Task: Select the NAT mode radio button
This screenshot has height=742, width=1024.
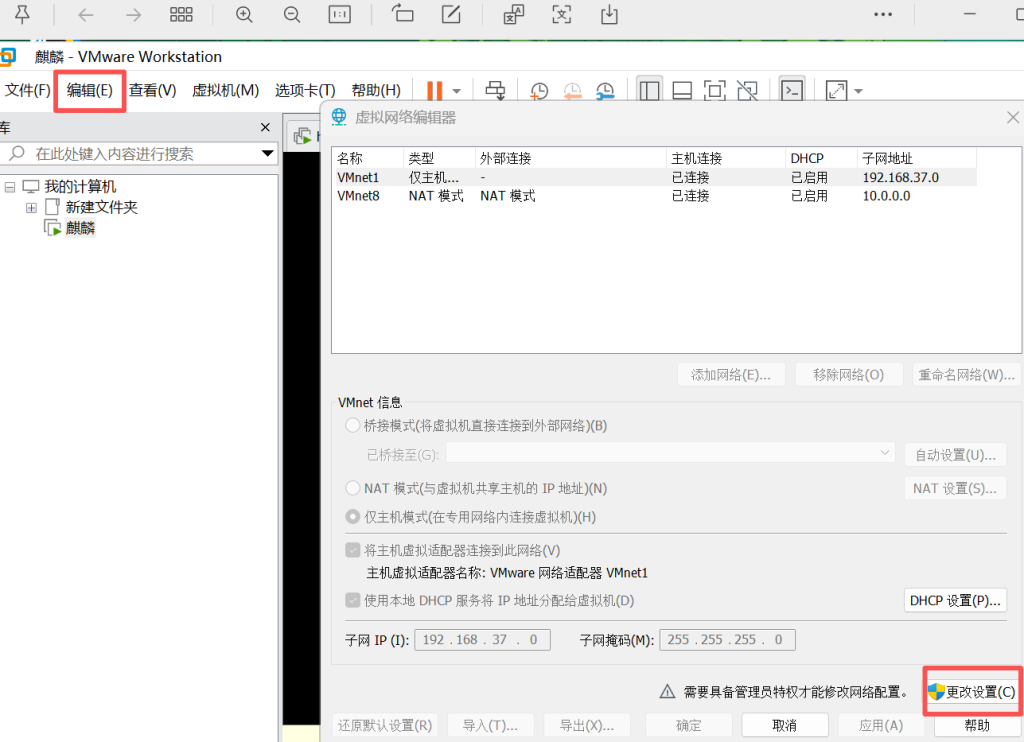Action: tap(352, 488)
